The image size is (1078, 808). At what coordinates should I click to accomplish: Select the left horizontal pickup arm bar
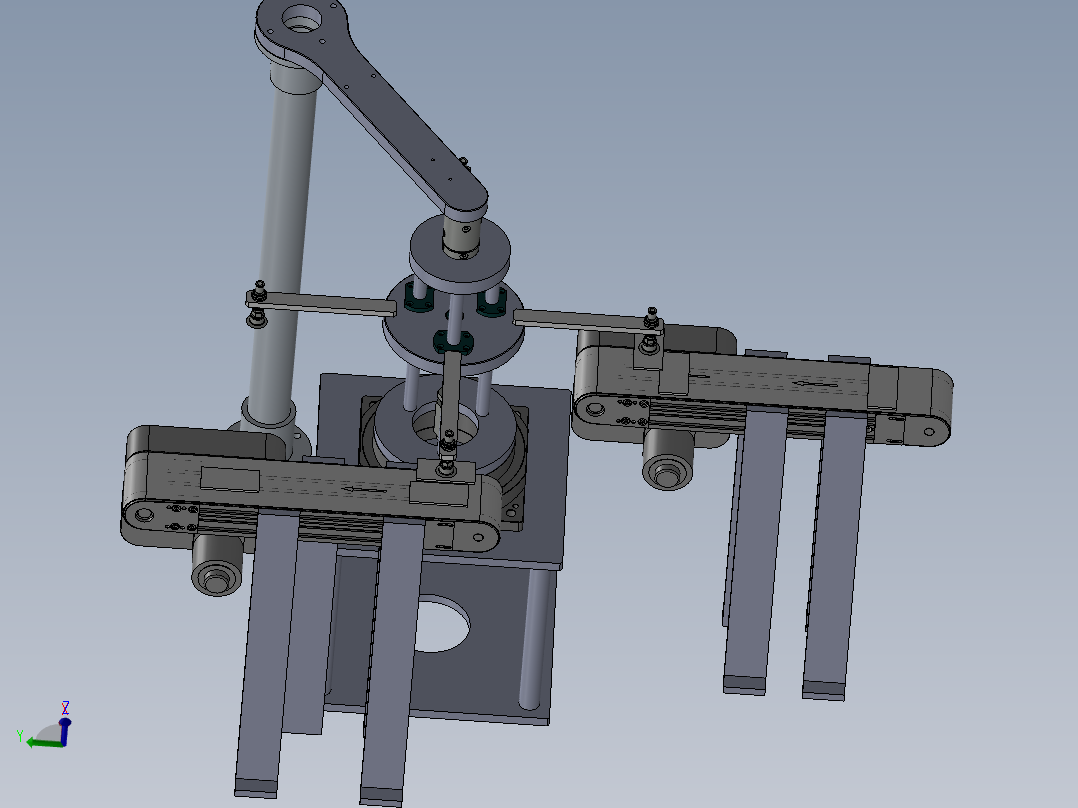[322, 303]
